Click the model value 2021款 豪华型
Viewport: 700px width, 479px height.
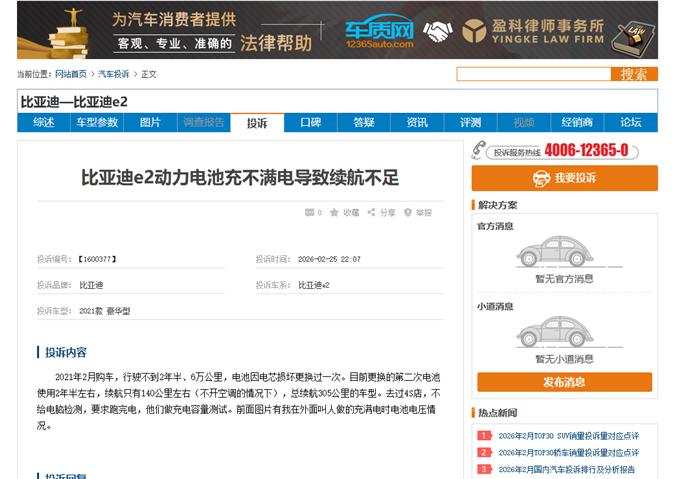click(x=104, y=311)
